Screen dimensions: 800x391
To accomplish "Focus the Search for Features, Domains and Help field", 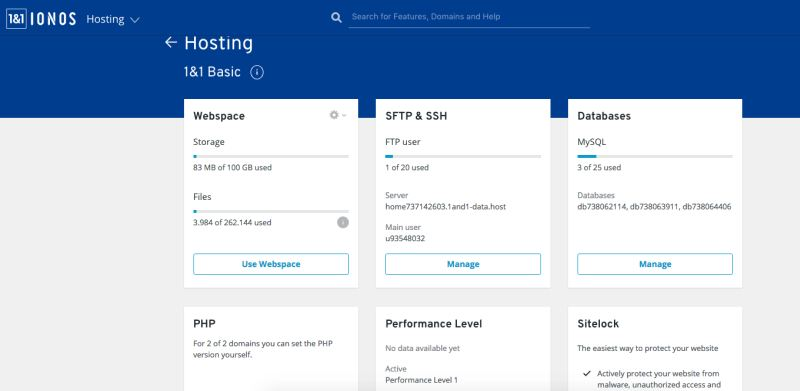I will click(x=469, y=17).
